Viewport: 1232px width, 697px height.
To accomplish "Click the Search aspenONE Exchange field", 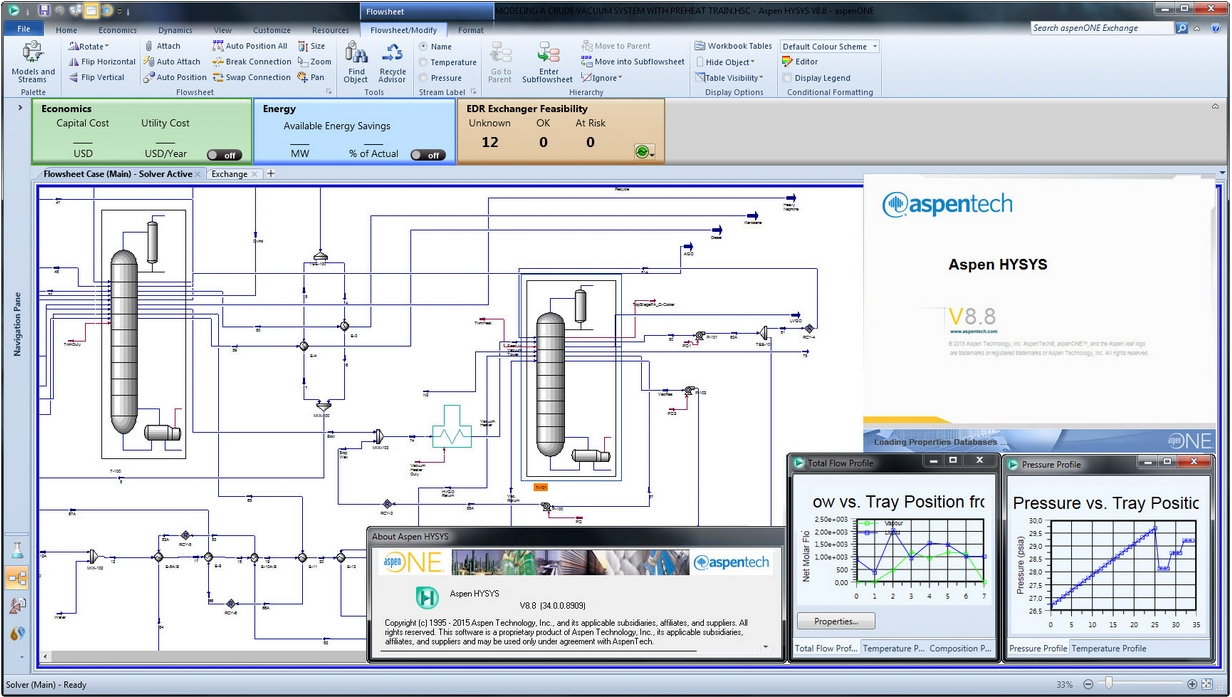I will tap(1102, 28).
